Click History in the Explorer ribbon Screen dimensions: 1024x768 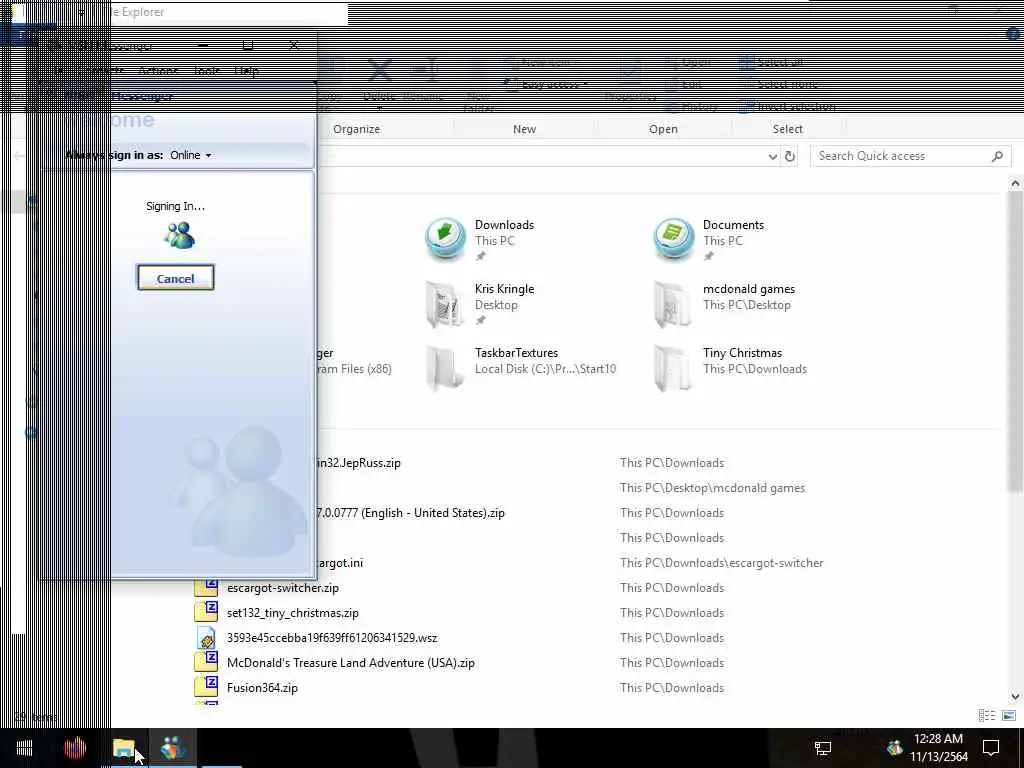[692, 106]
